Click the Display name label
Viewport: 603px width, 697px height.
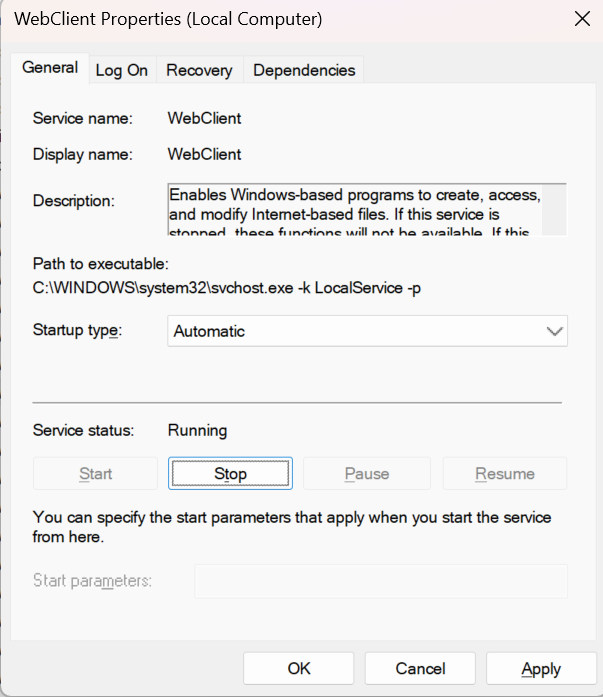[x=83, y=154]
